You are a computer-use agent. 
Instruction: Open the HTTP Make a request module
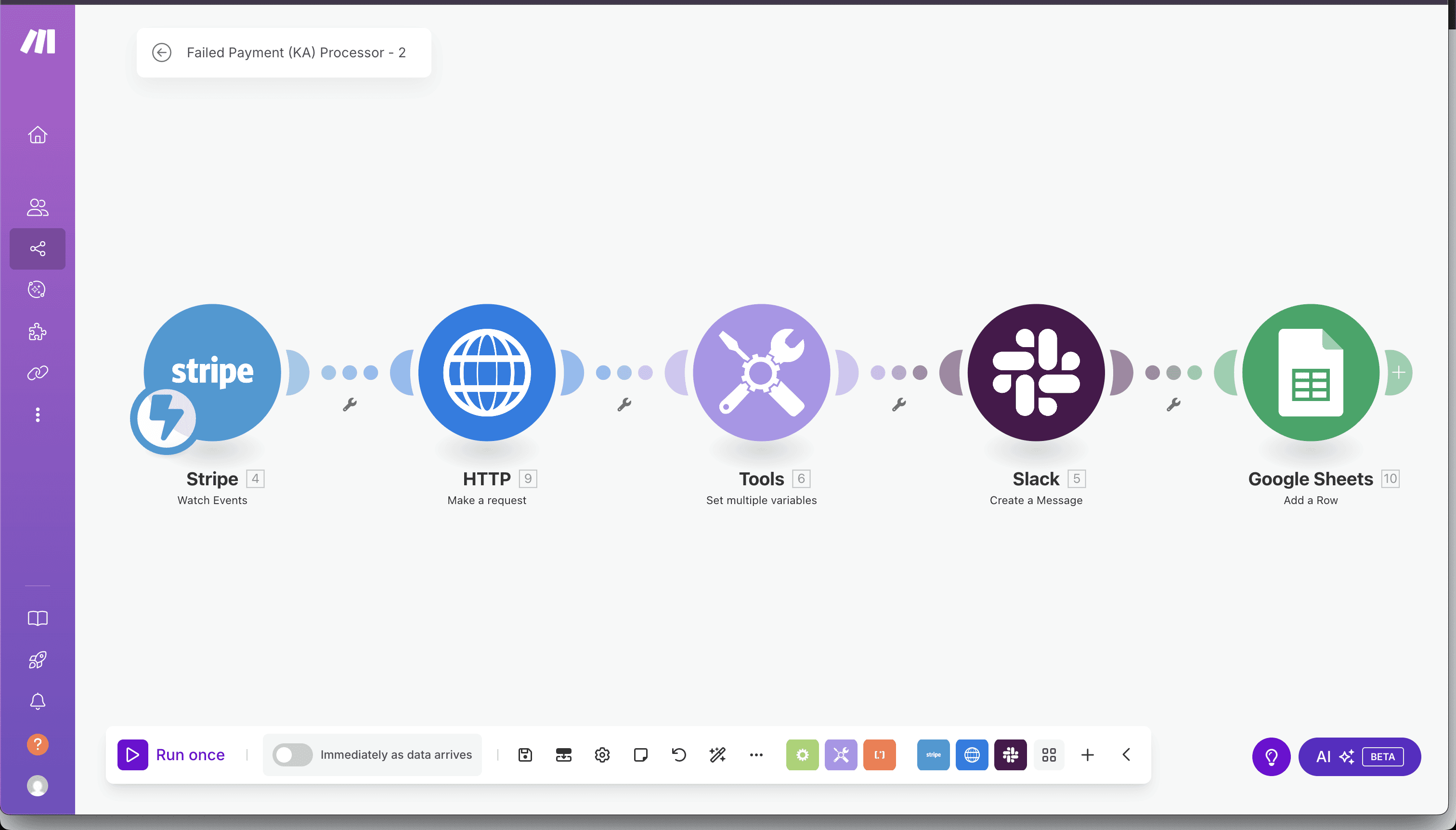[487, 372]
